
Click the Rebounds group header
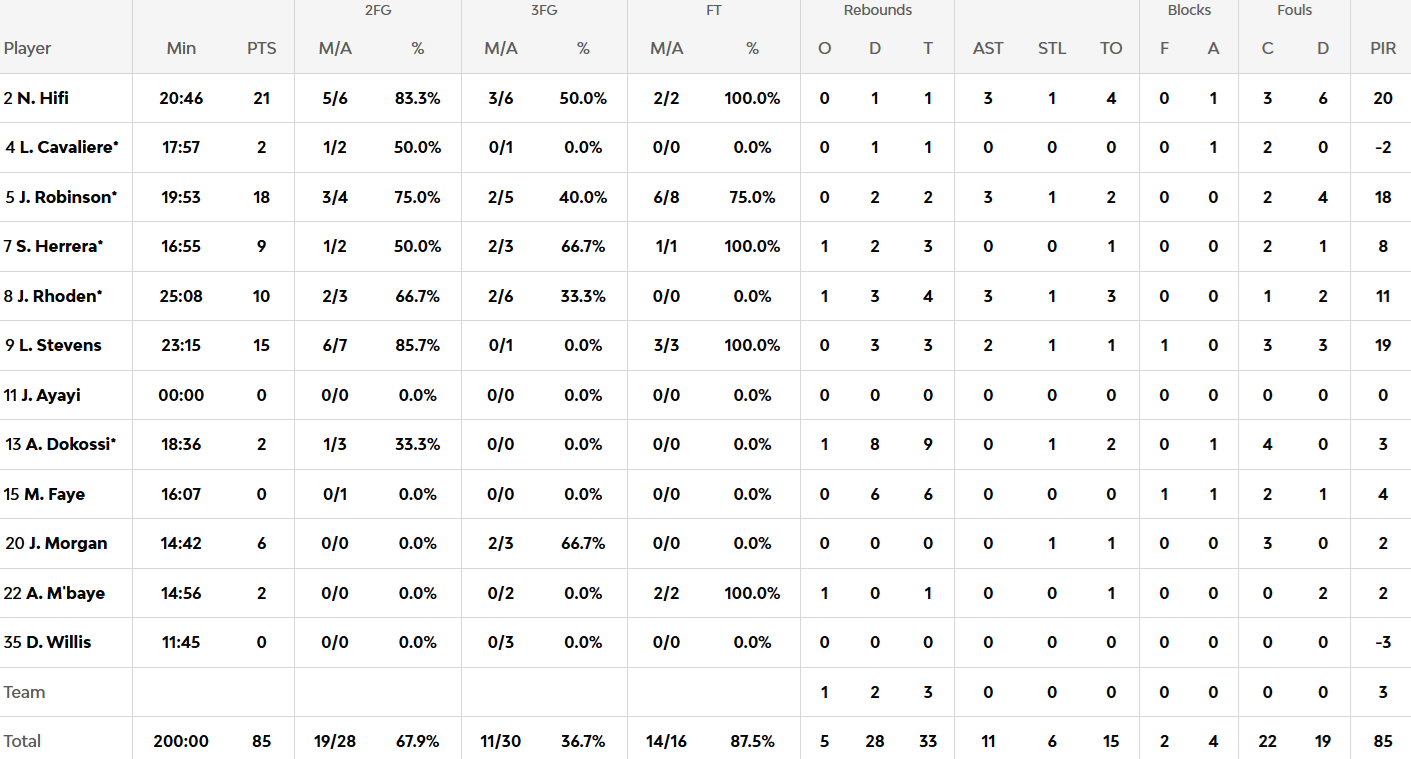877,11
